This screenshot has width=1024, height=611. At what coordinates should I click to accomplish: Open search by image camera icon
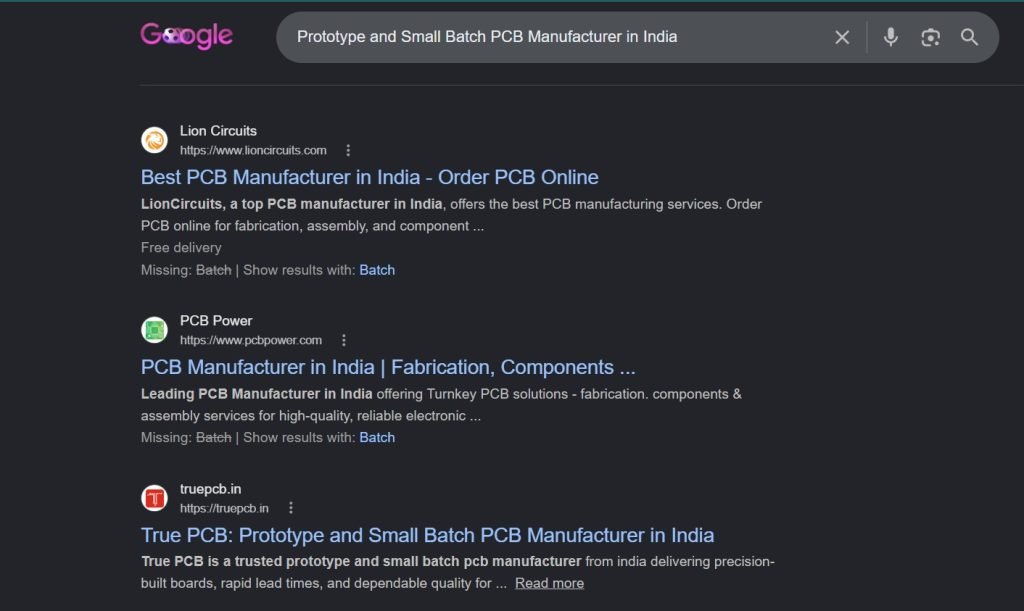[931, 37]
